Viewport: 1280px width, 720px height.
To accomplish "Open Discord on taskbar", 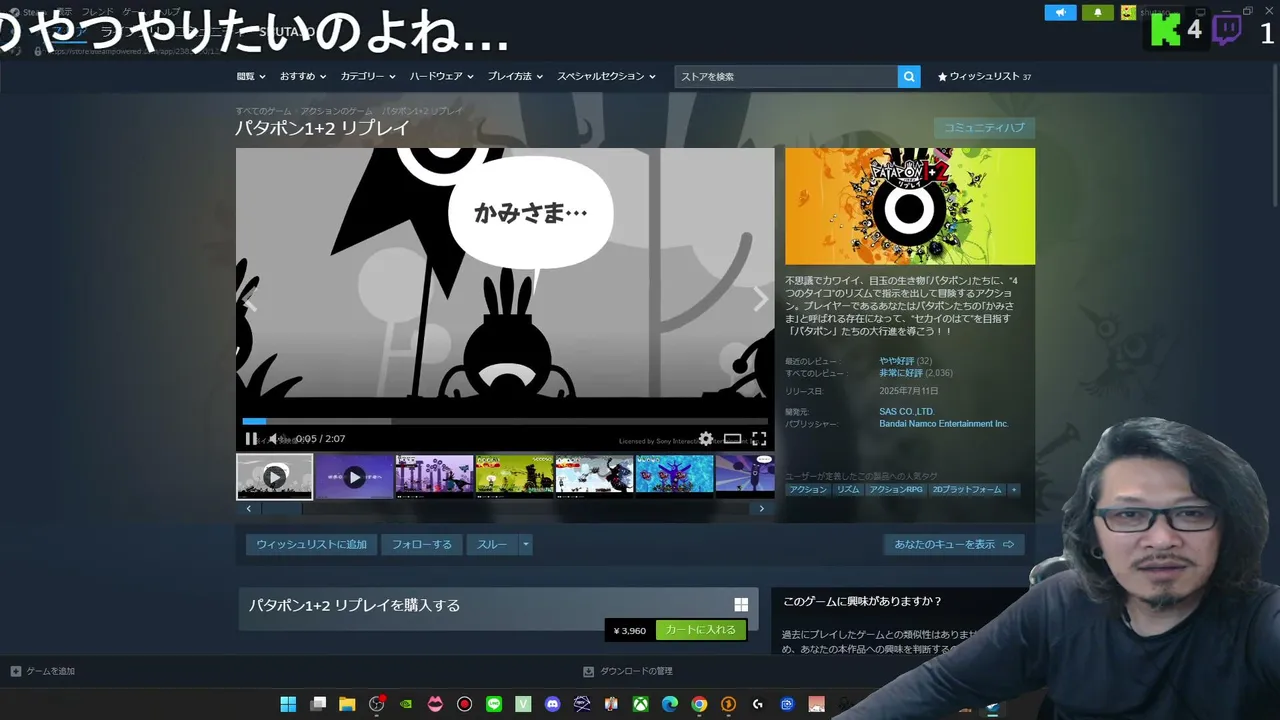I will click(x=553, y=704).
